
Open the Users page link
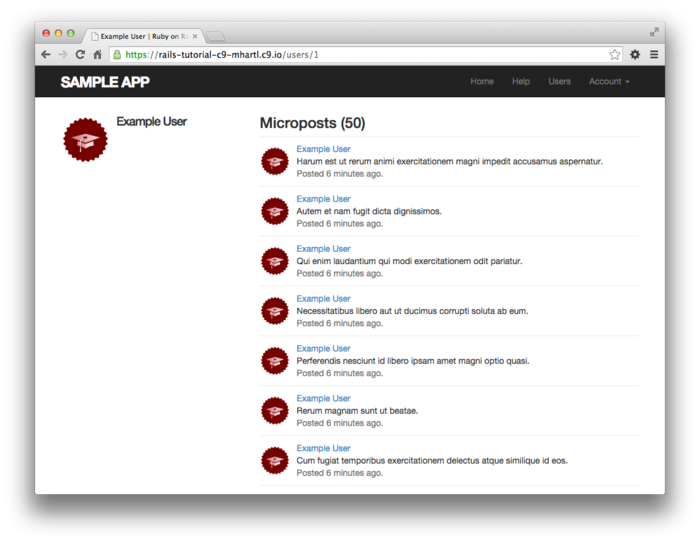[x=559, y=81]
